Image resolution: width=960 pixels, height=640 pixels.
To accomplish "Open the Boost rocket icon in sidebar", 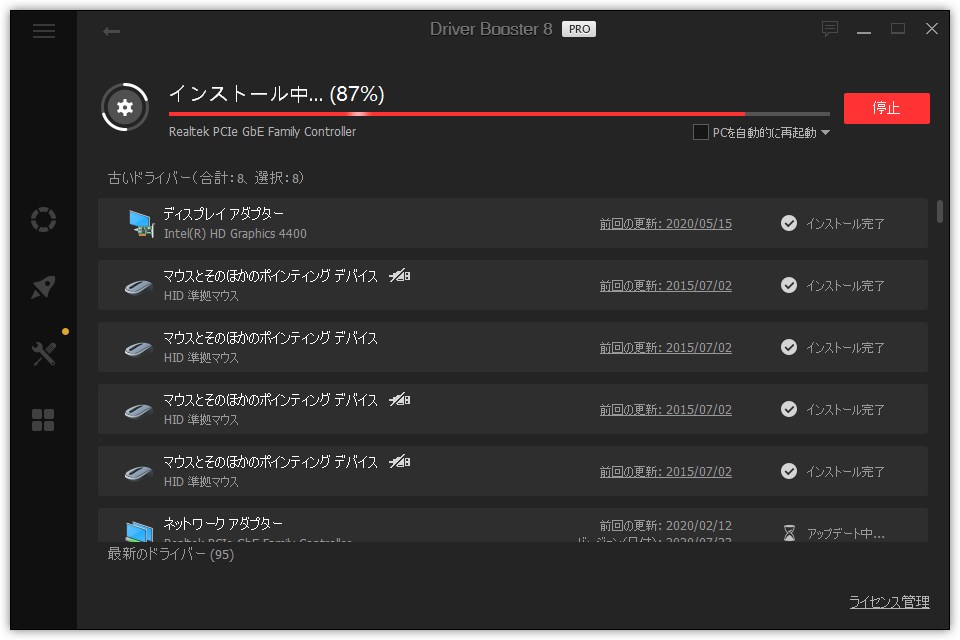I will (x=43, y=286).
